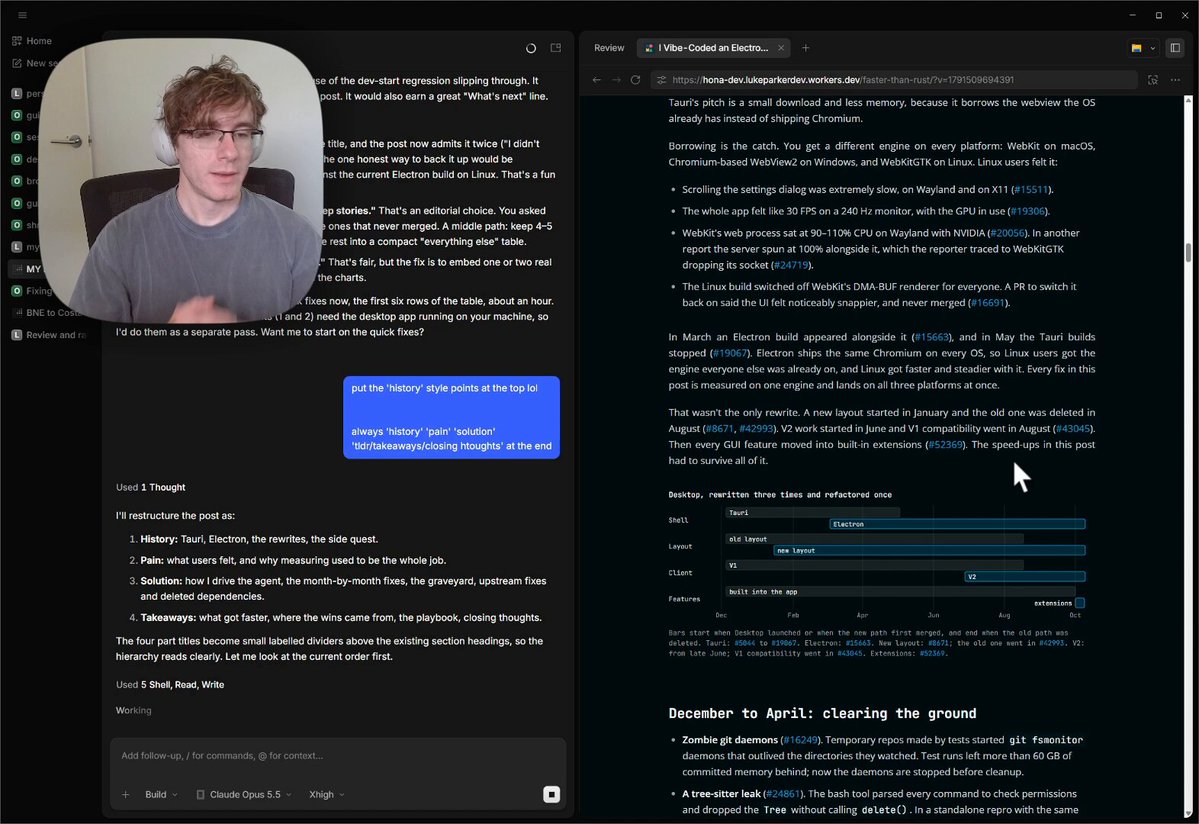Open the tree-sitter leak link #24861
Image resolution: width=1199 pixels, height=824 pixels.
pyautogui.click(x=782, y=794)
